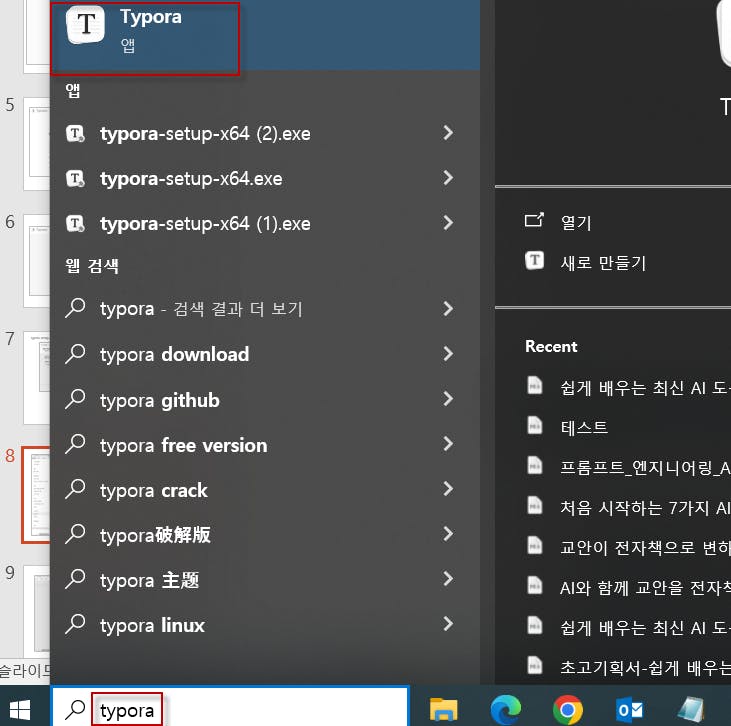
Task: Click search icon beside 'typora download'
Action: click(x=75, y=353)
